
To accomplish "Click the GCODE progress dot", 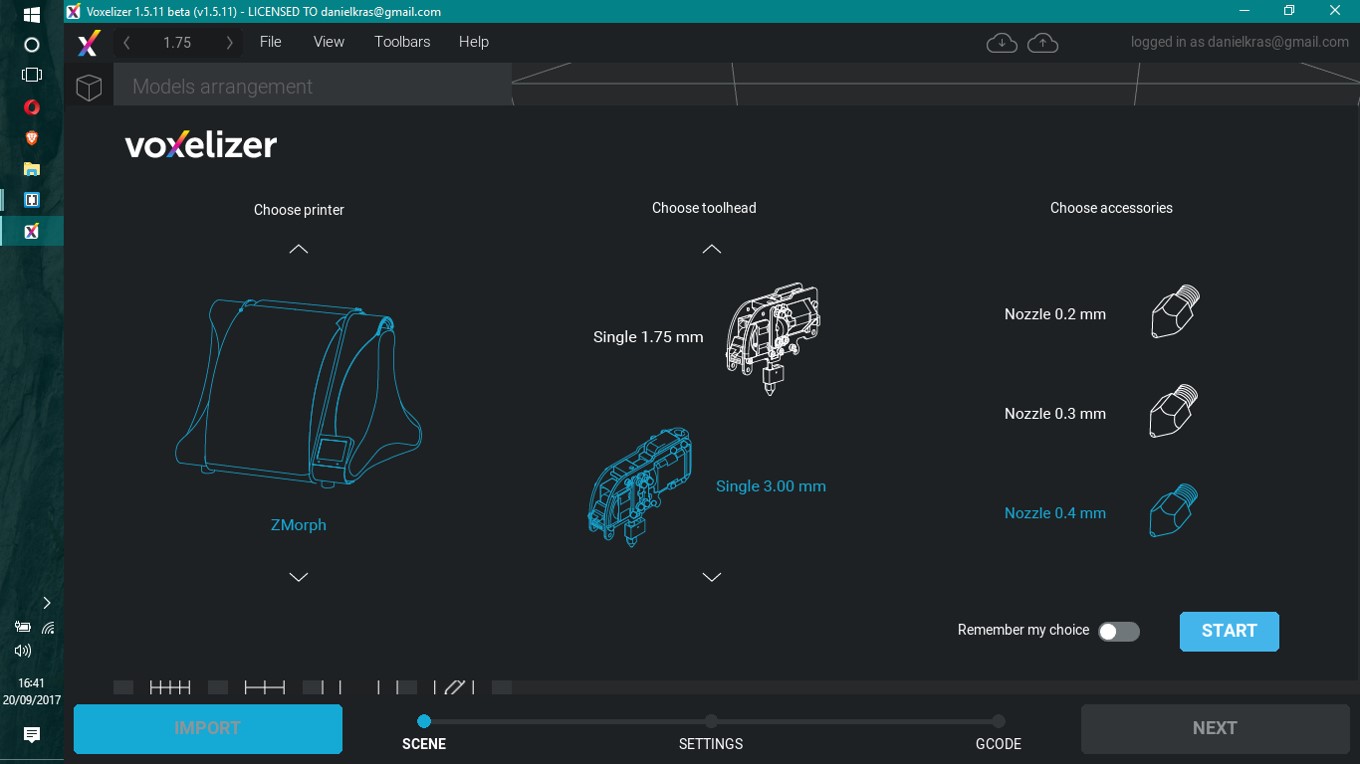I will pyautogui.click(x=998, y=721).
